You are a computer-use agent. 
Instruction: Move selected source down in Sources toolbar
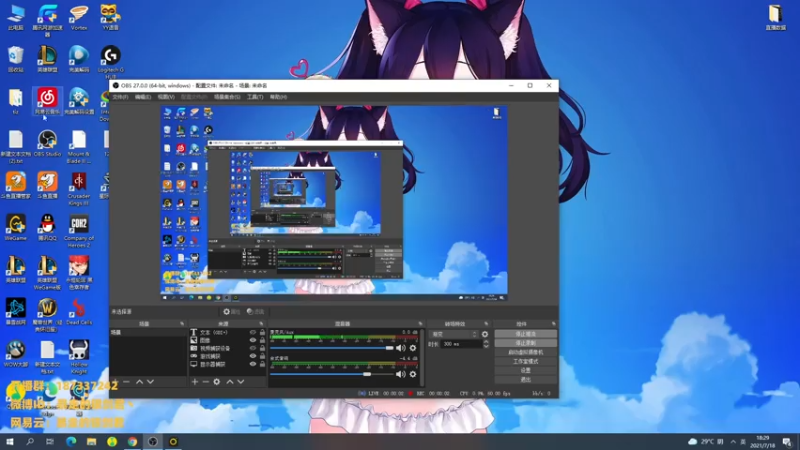241,382
